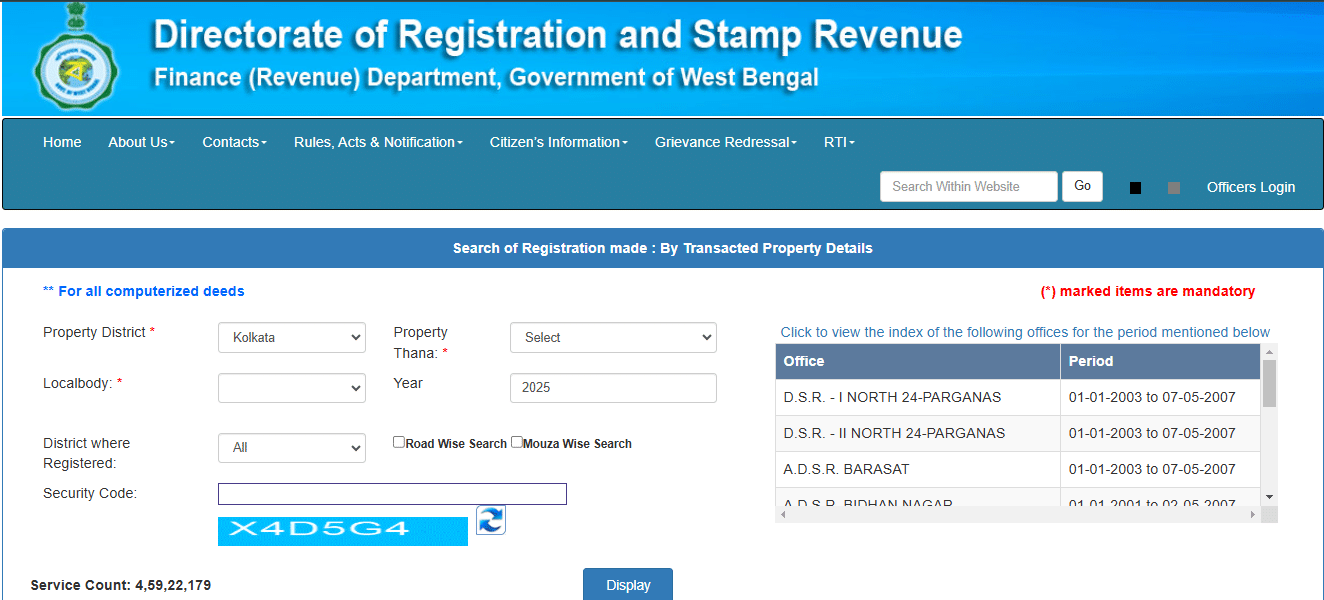Select the gray theme square in navbar
This screenshot has height=600, width=1324.
coord(1173,187)
